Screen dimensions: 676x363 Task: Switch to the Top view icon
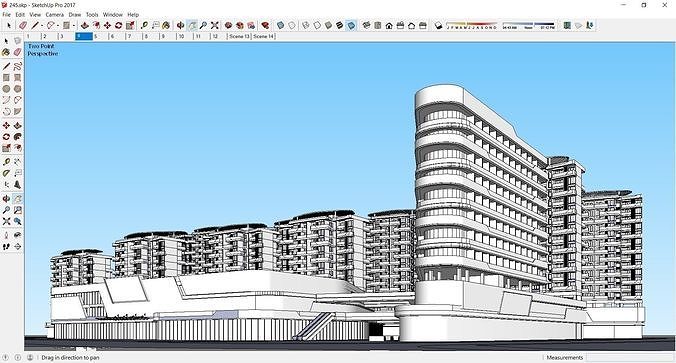pos(378,25)
